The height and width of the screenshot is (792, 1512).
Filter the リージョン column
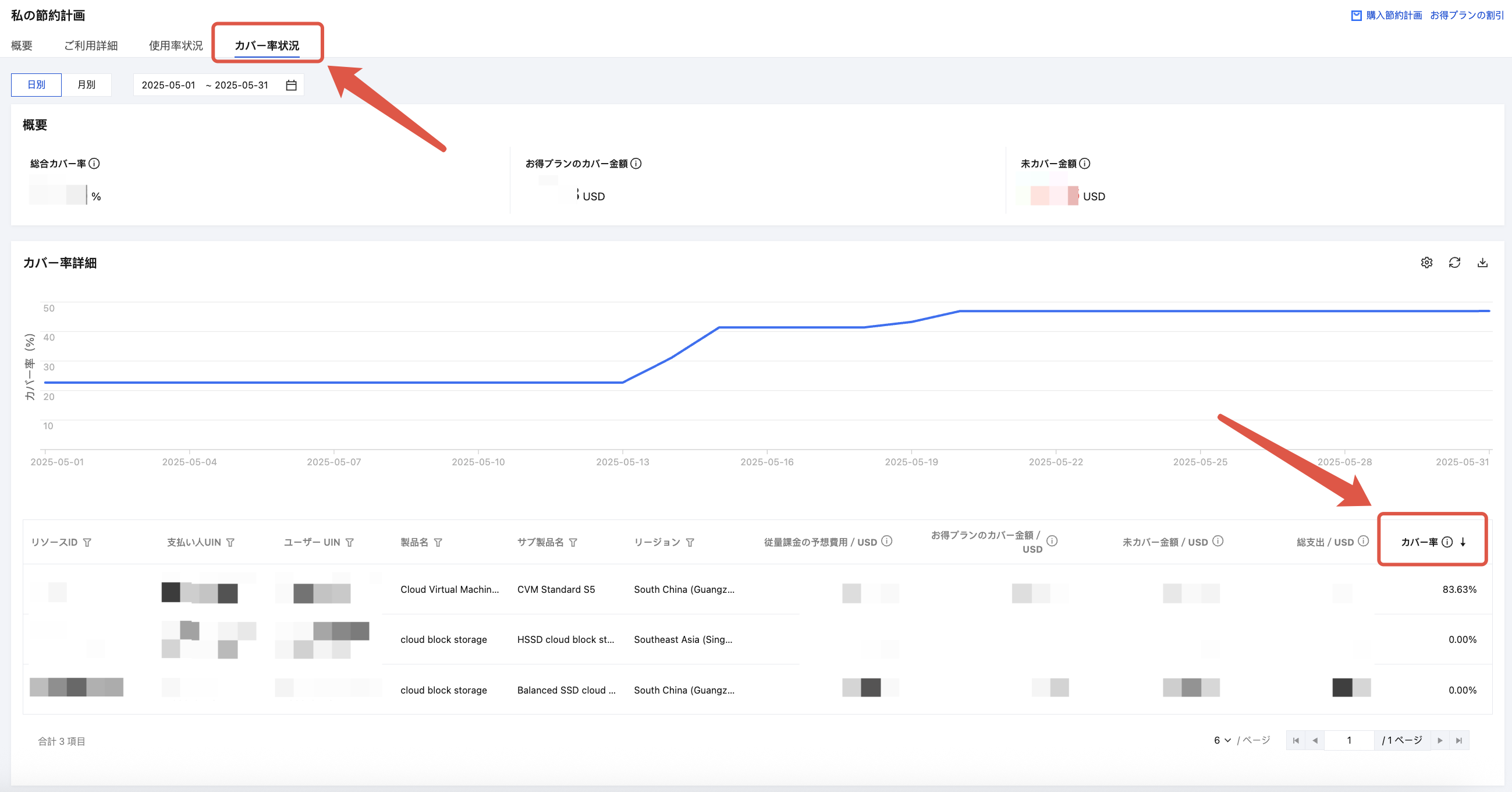point(690,542)
